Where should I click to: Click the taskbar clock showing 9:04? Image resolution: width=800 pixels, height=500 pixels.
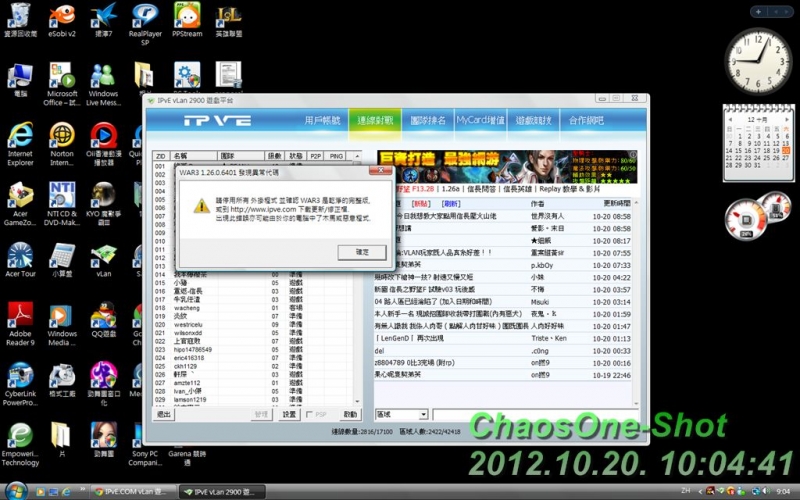(x=783, y=491)
